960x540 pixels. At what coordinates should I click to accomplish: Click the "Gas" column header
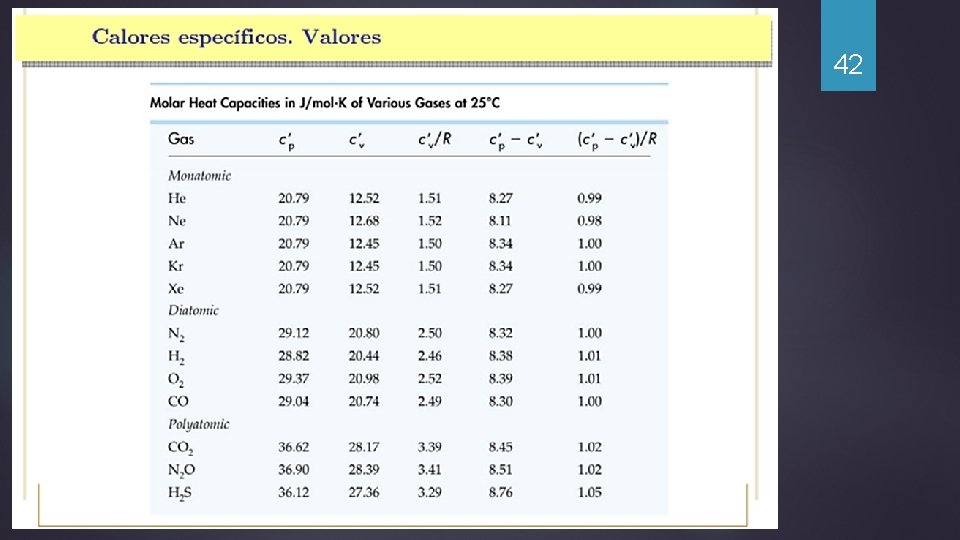click(x=181, y=139)
